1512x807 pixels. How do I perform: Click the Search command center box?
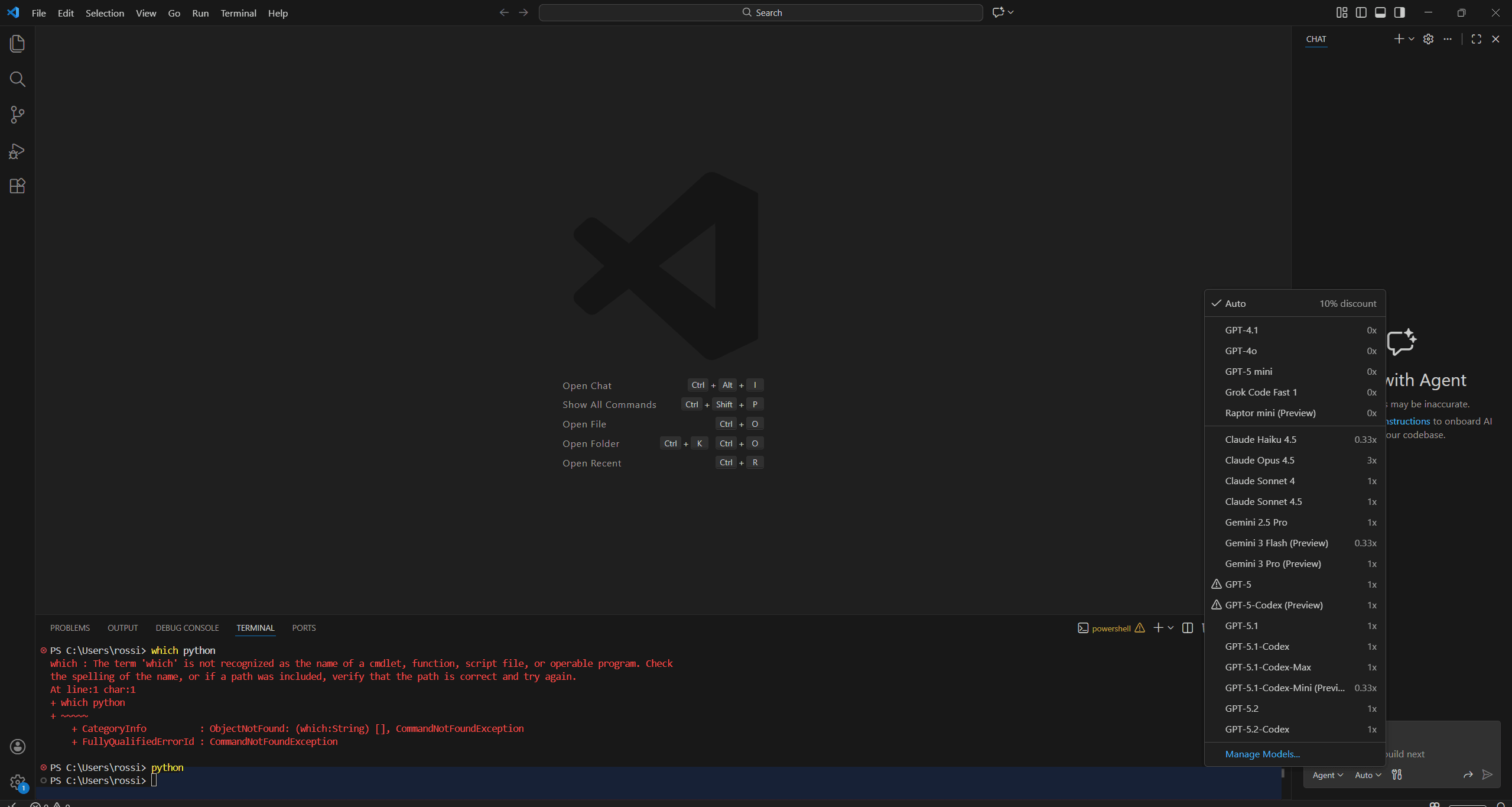pyautogui.click(x=760, y=12)
